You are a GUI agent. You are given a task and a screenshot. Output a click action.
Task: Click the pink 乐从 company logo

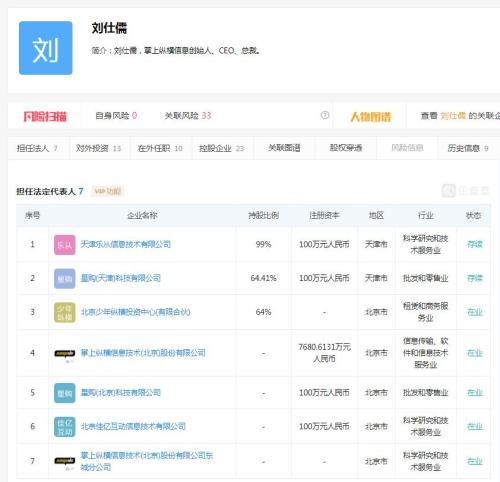[x=65, y=244]
